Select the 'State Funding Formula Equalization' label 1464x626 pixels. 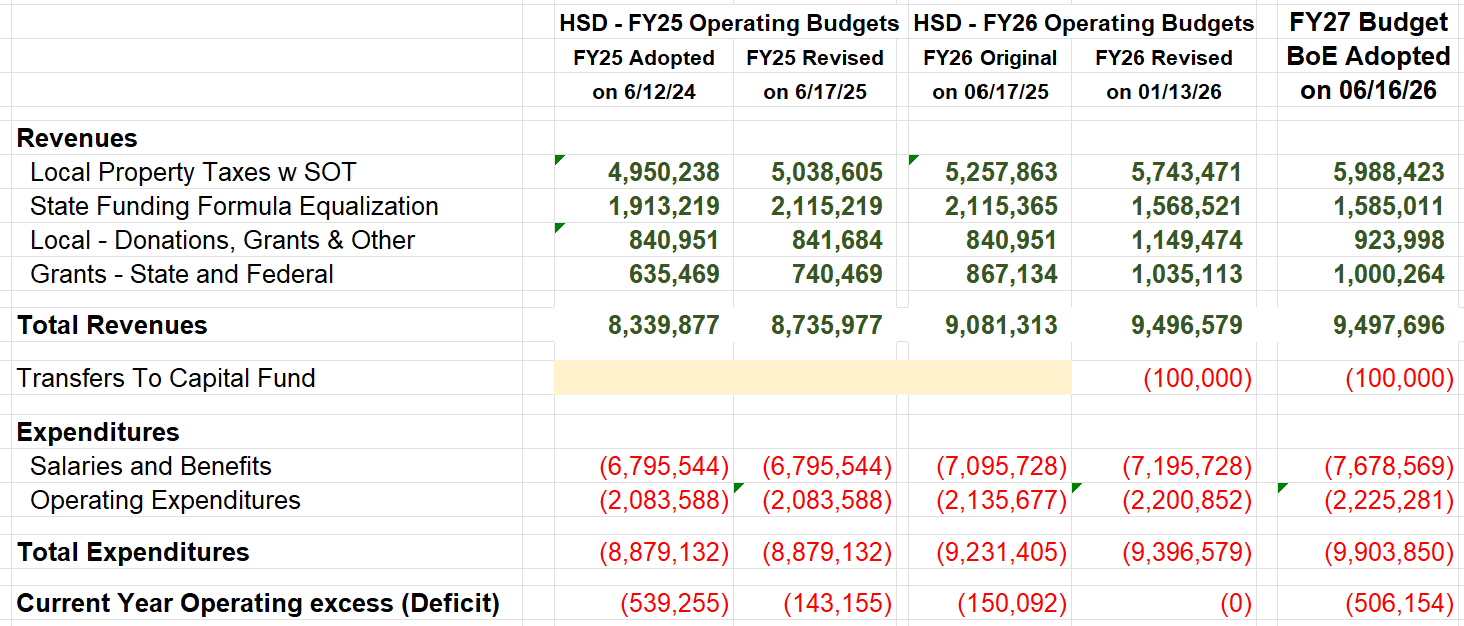pos(234,206)
